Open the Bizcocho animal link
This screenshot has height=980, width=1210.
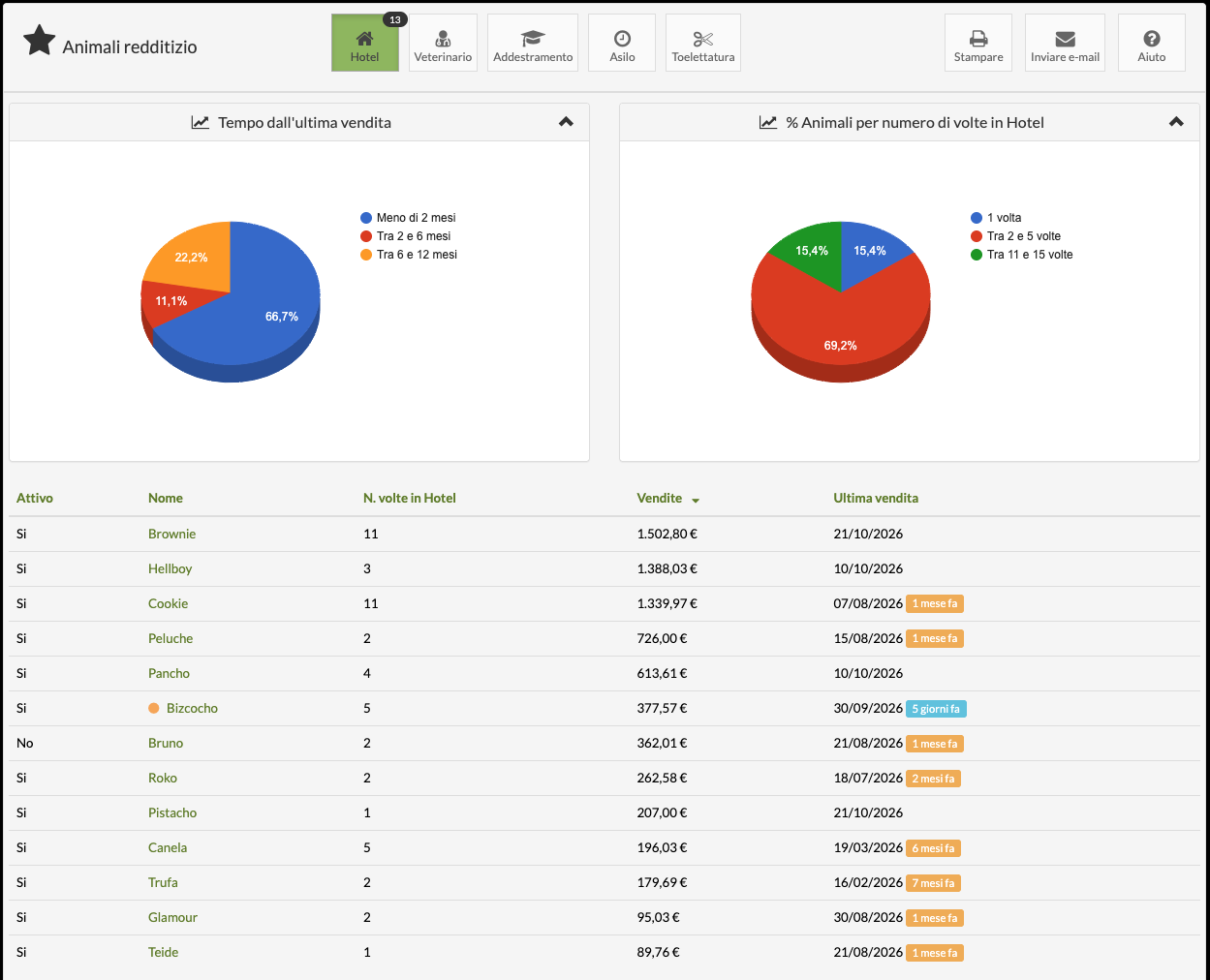tap(193, 708)
